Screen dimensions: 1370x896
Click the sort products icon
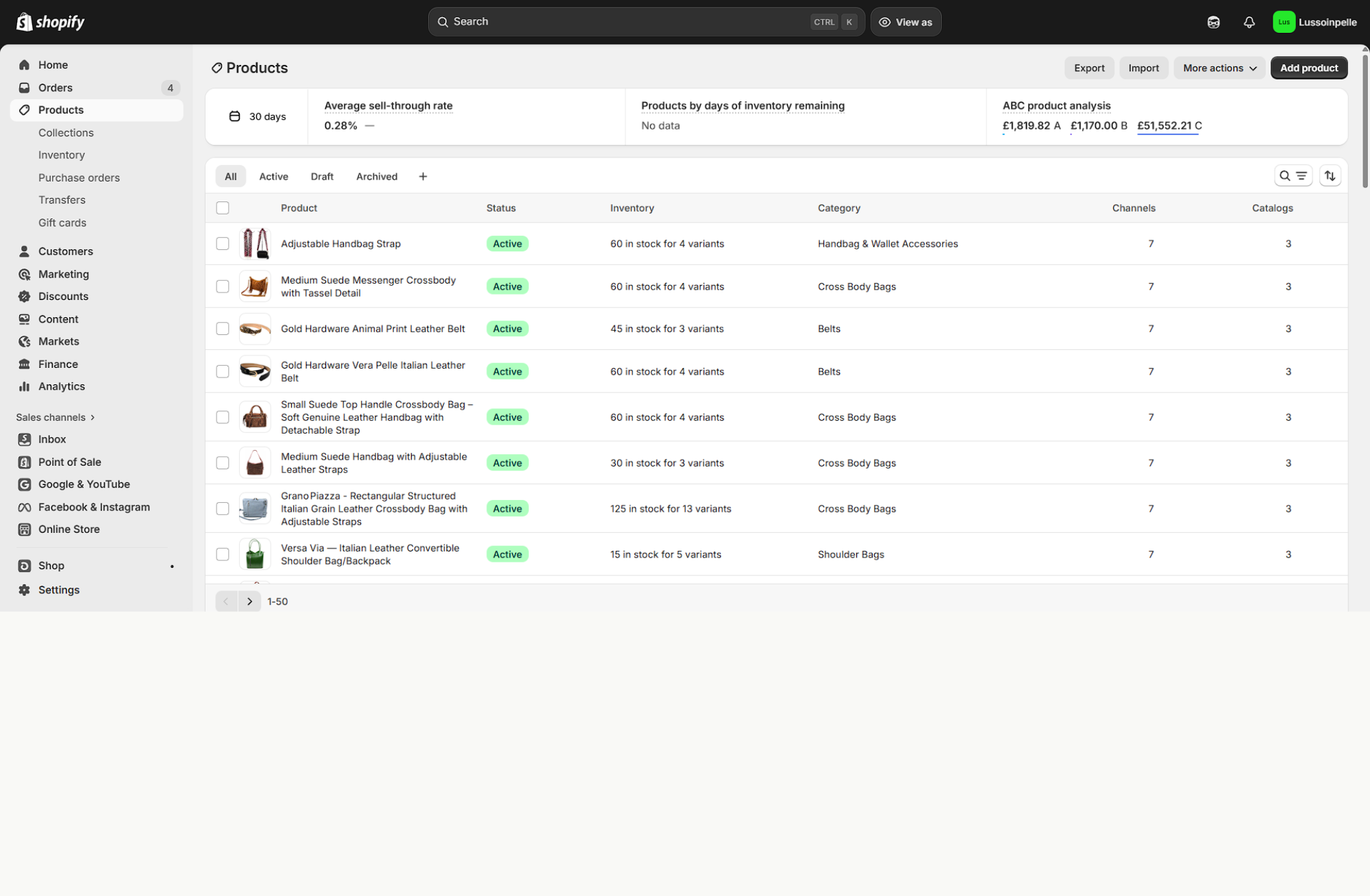click(x=1330, y=176)
